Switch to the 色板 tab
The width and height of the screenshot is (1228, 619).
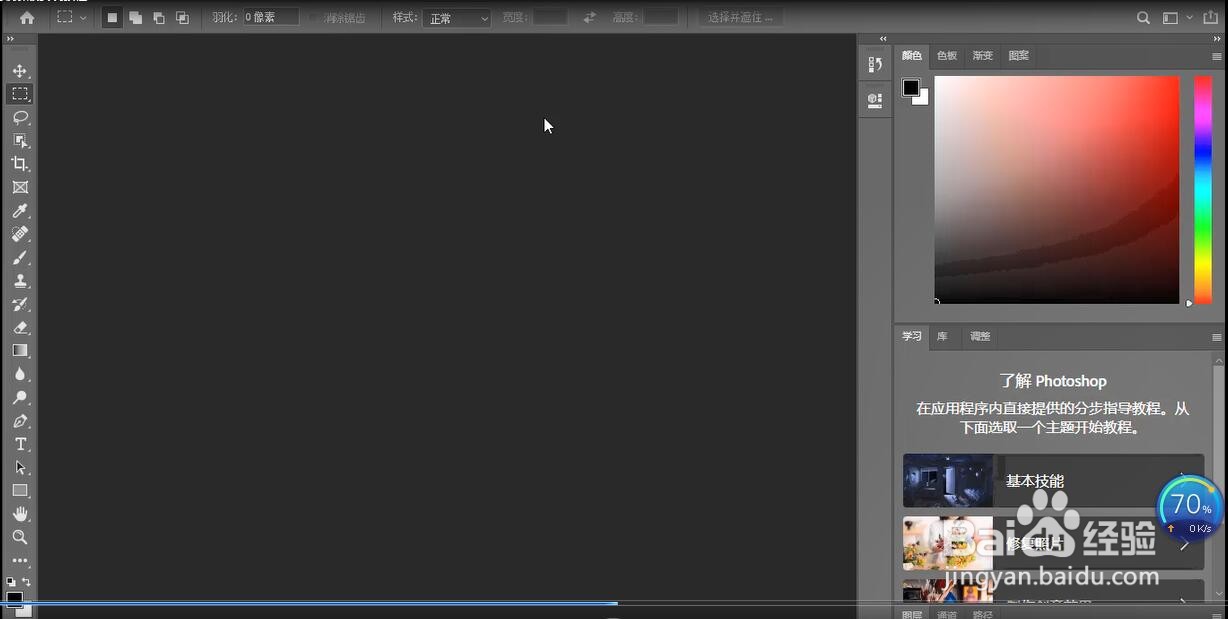point(947,56)
